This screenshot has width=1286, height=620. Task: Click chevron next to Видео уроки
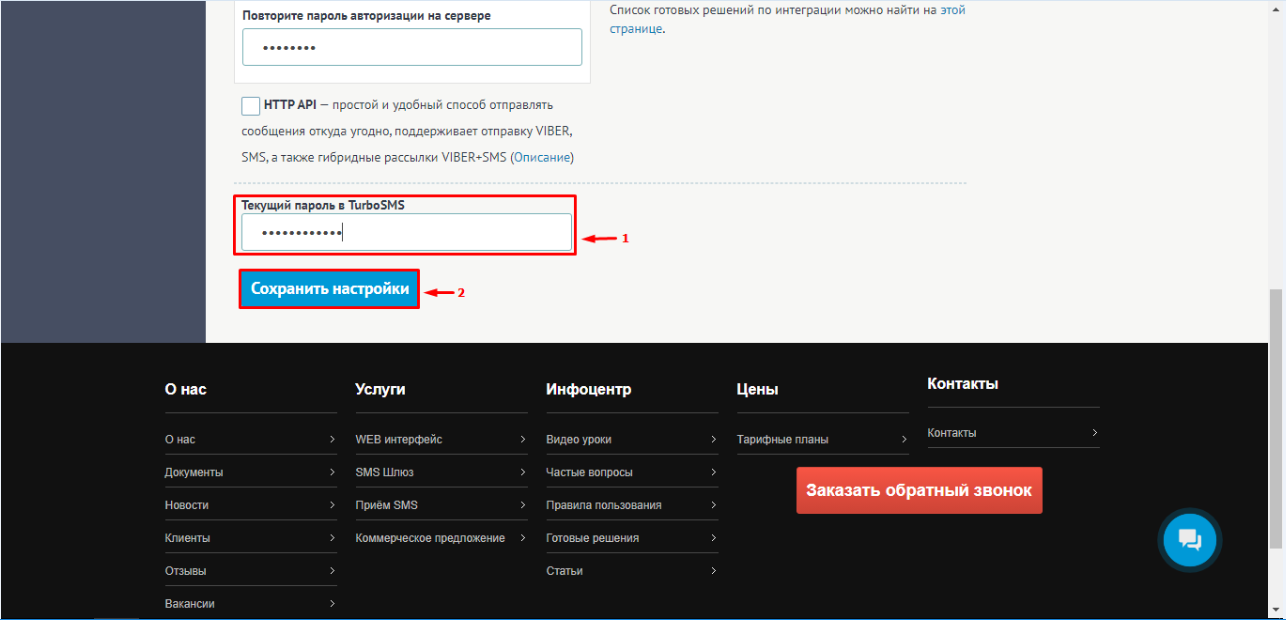[713, 439]
